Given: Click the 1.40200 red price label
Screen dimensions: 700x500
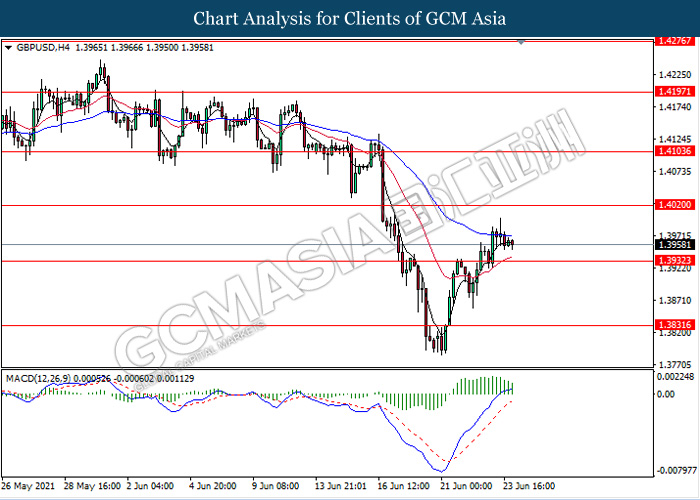Looking at the screenshot, I should pos(675,205).
